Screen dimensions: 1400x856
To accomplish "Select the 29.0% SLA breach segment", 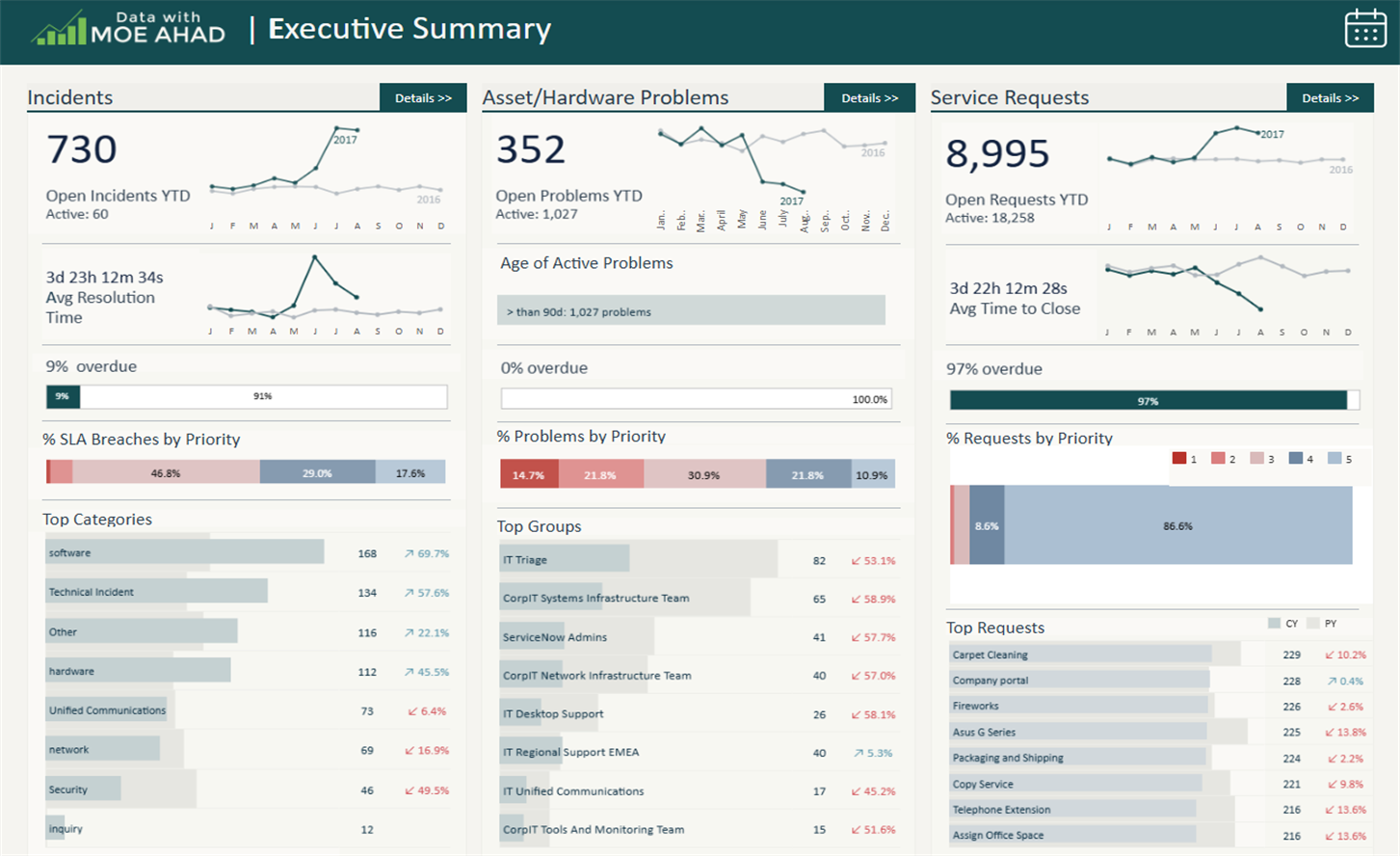I will [x=317, y=472].
